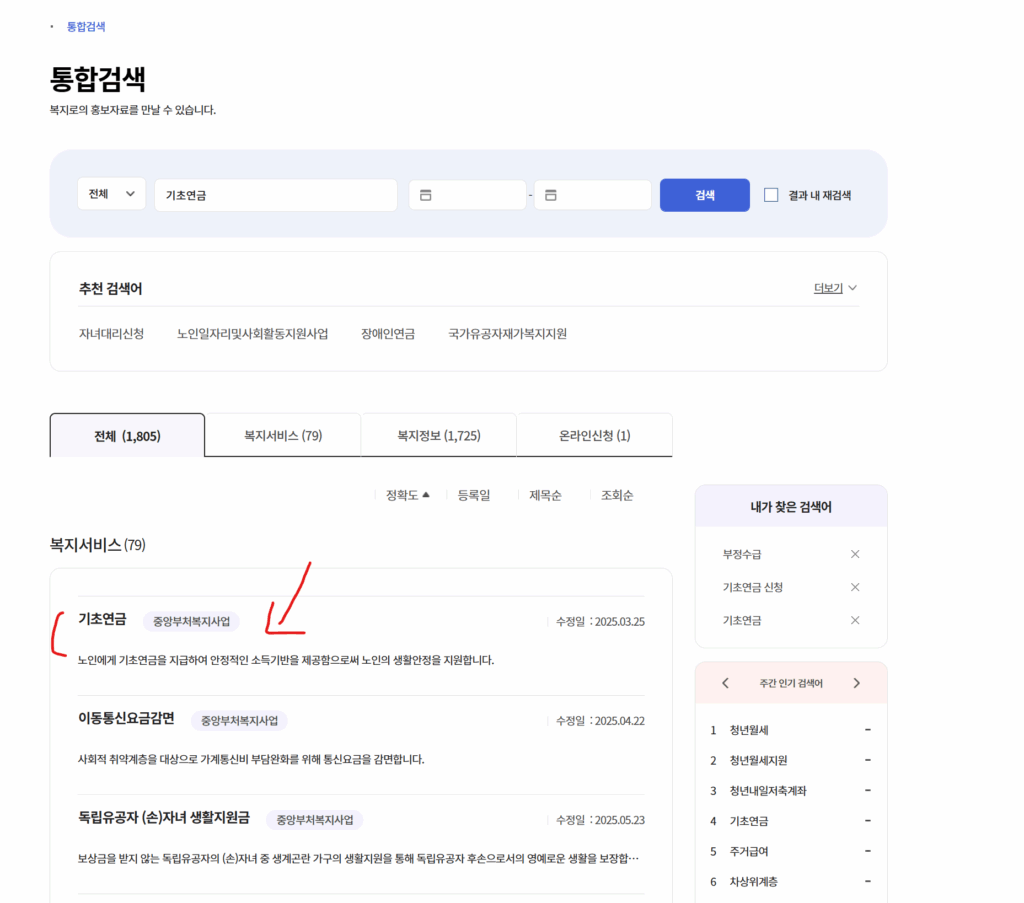Click the 이동통신요금감면 result title
Viewport: 1024px width, 903px height.
click(x=126, y=719)
